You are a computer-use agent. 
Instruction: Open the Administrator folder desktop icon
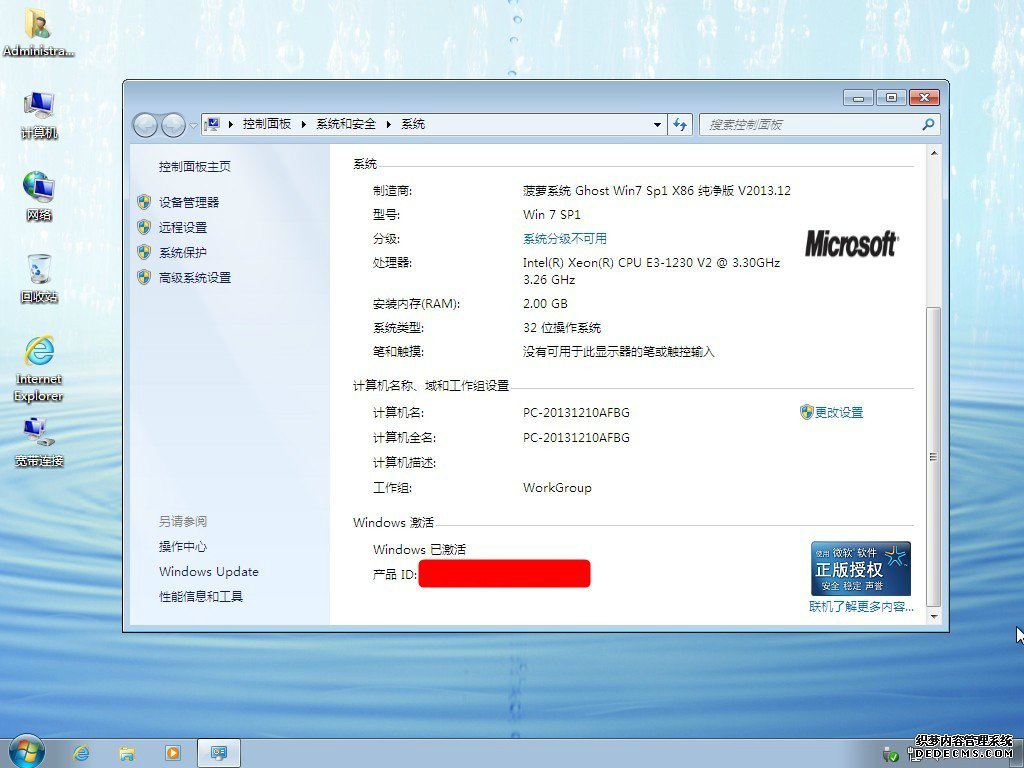39,31
